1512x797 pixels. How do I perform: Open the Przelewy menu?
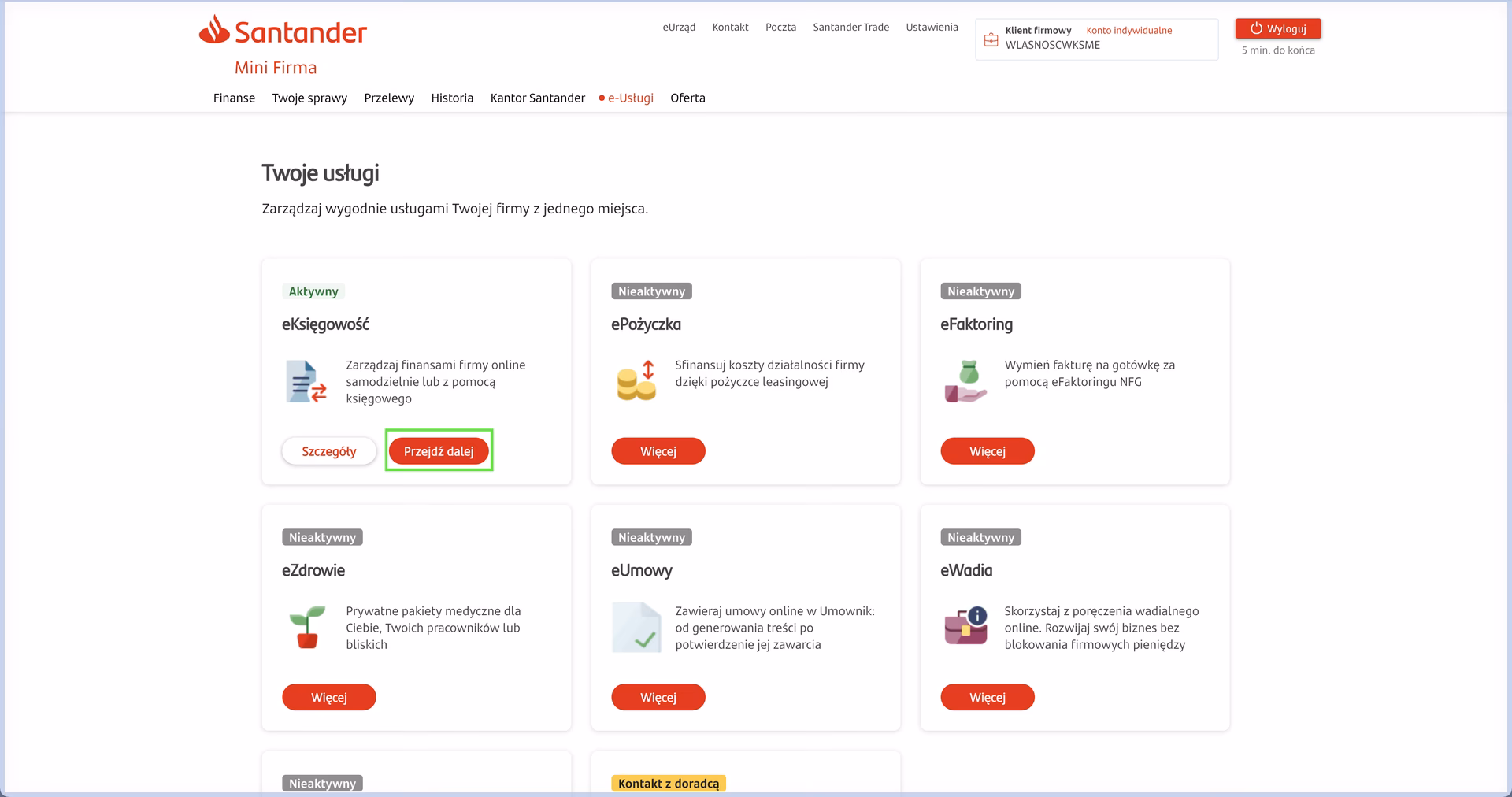(x=389, y=98)
